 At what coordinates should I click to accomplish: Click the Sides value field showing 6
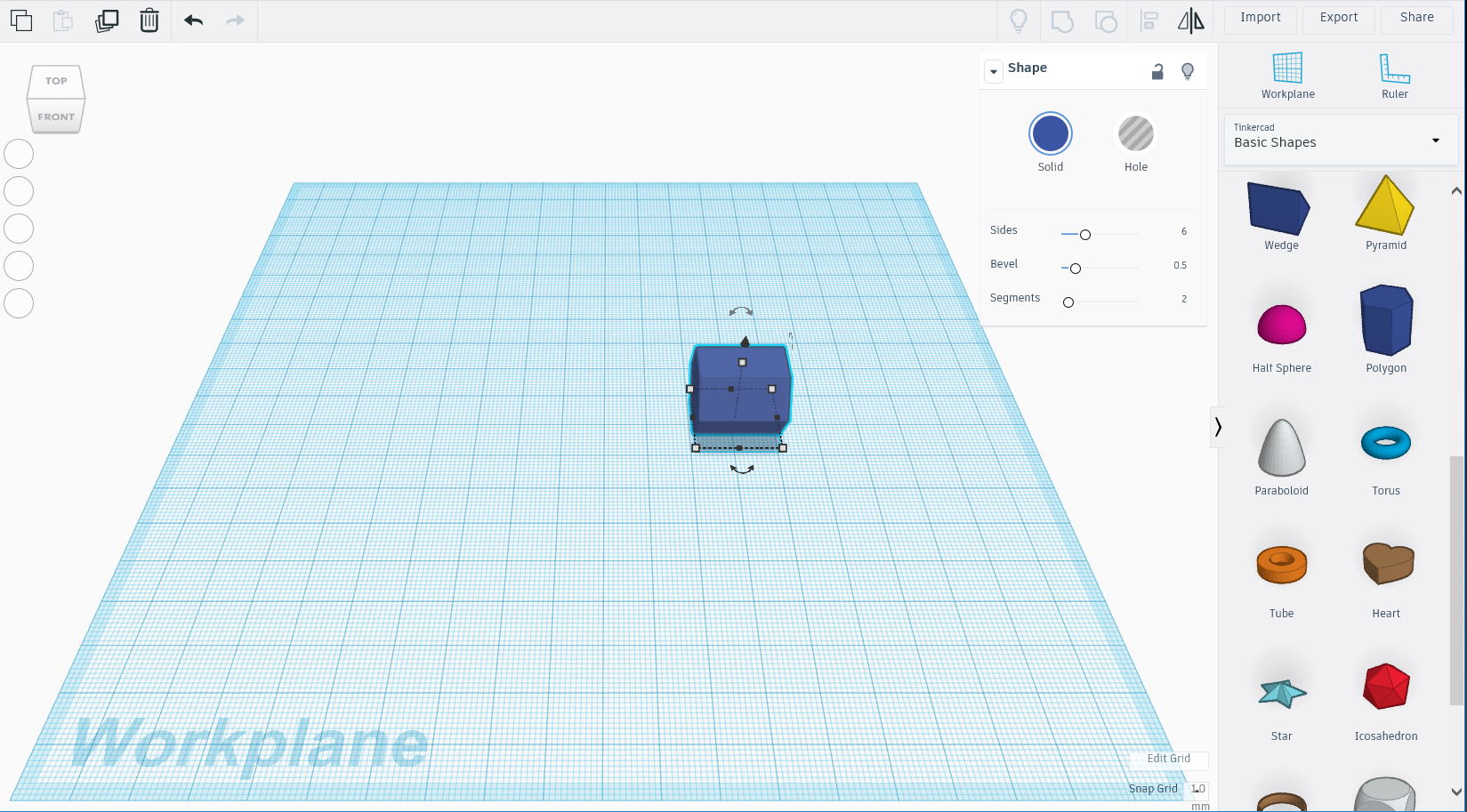coord(1183,231)
